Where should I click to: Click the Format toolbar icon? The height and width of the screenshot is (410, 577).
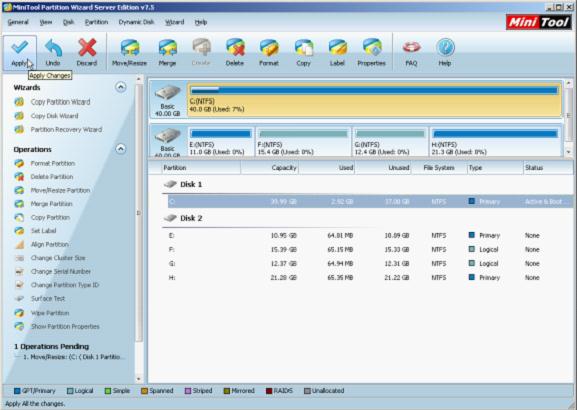pyautogui.click(x=269, y=48)
